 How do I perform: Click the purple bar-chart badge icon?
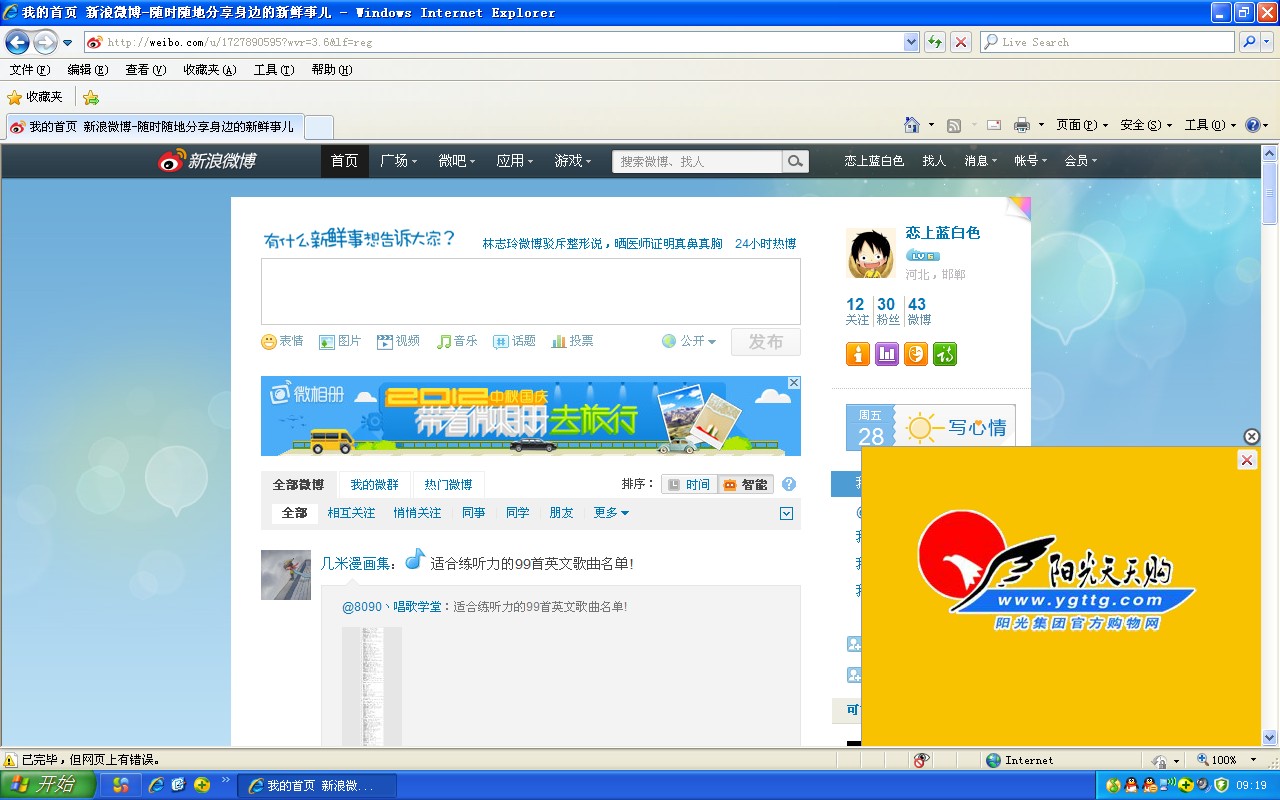click(887, 354)
